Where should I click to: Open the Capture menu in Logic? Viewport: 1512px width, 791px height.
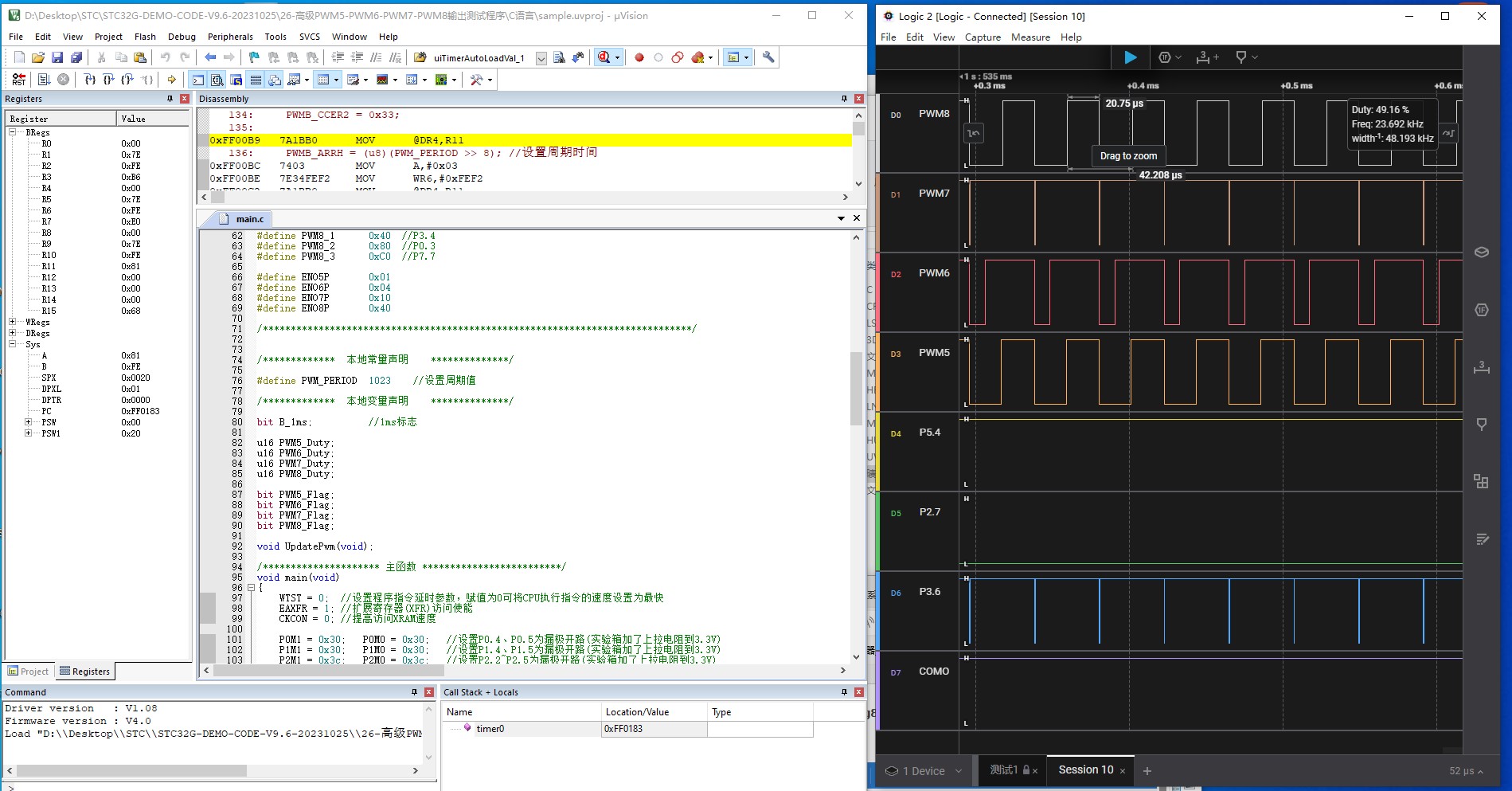[x=983, y=37]
